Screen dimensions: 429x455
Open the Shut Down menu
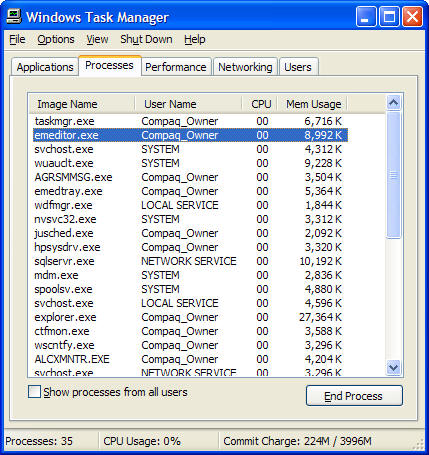146,39
